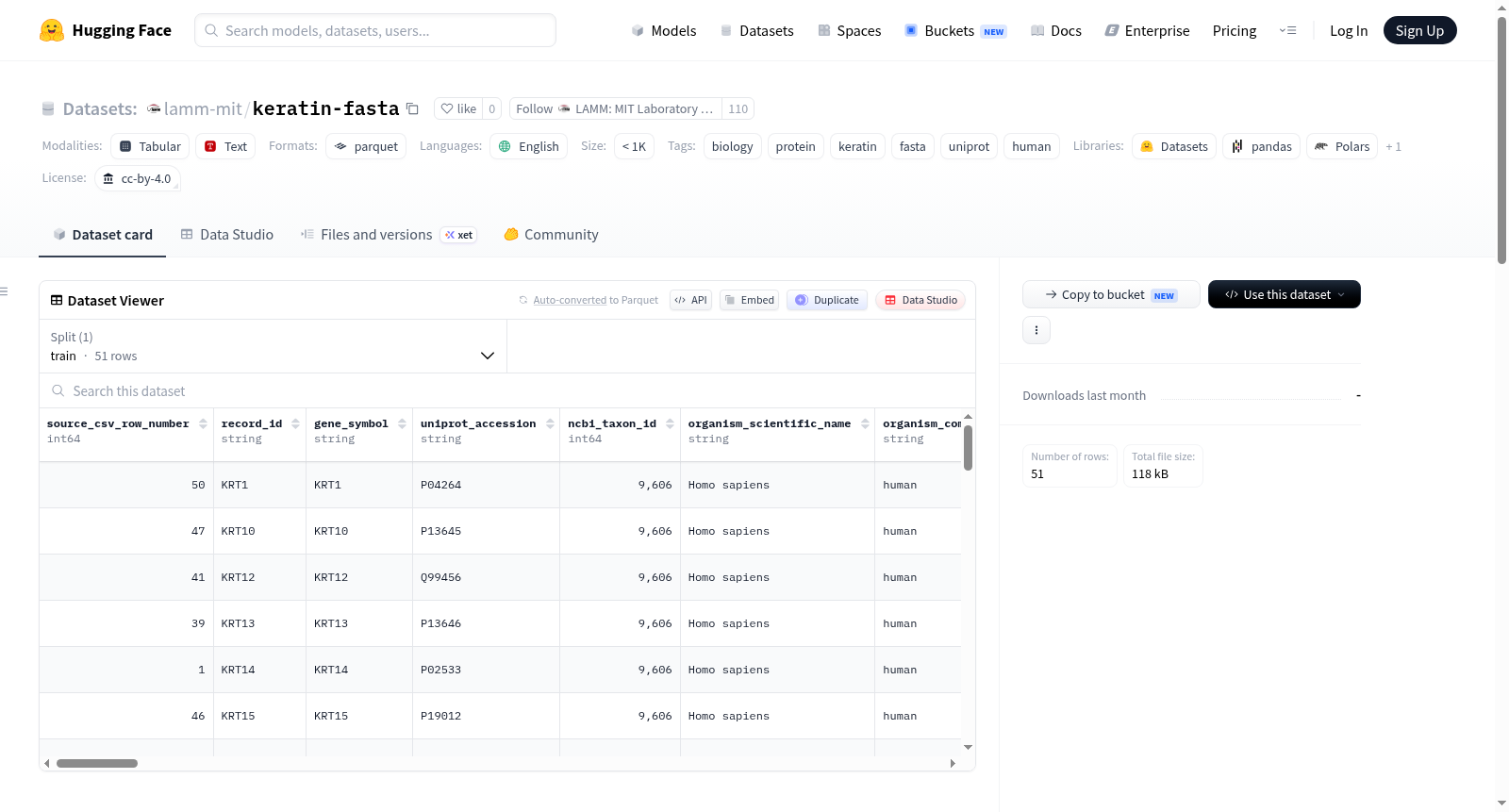Click Copy to bucket button
1509x812 pixels.
point(1111,294)
